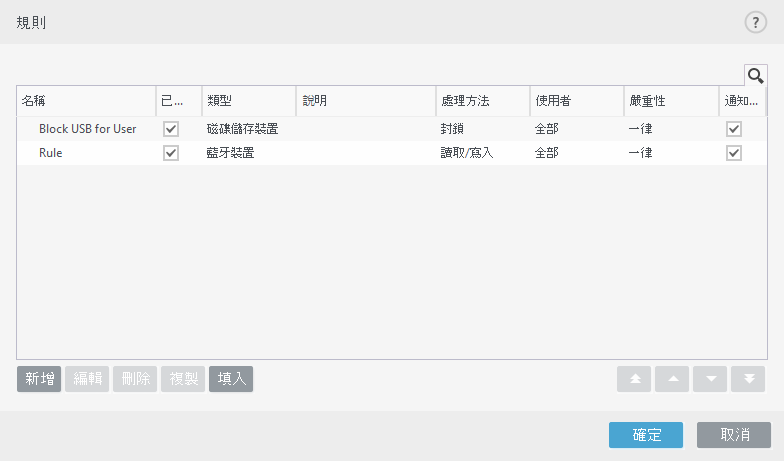
Task: Confirm with the 確定 button
Action: pos(646,435)
